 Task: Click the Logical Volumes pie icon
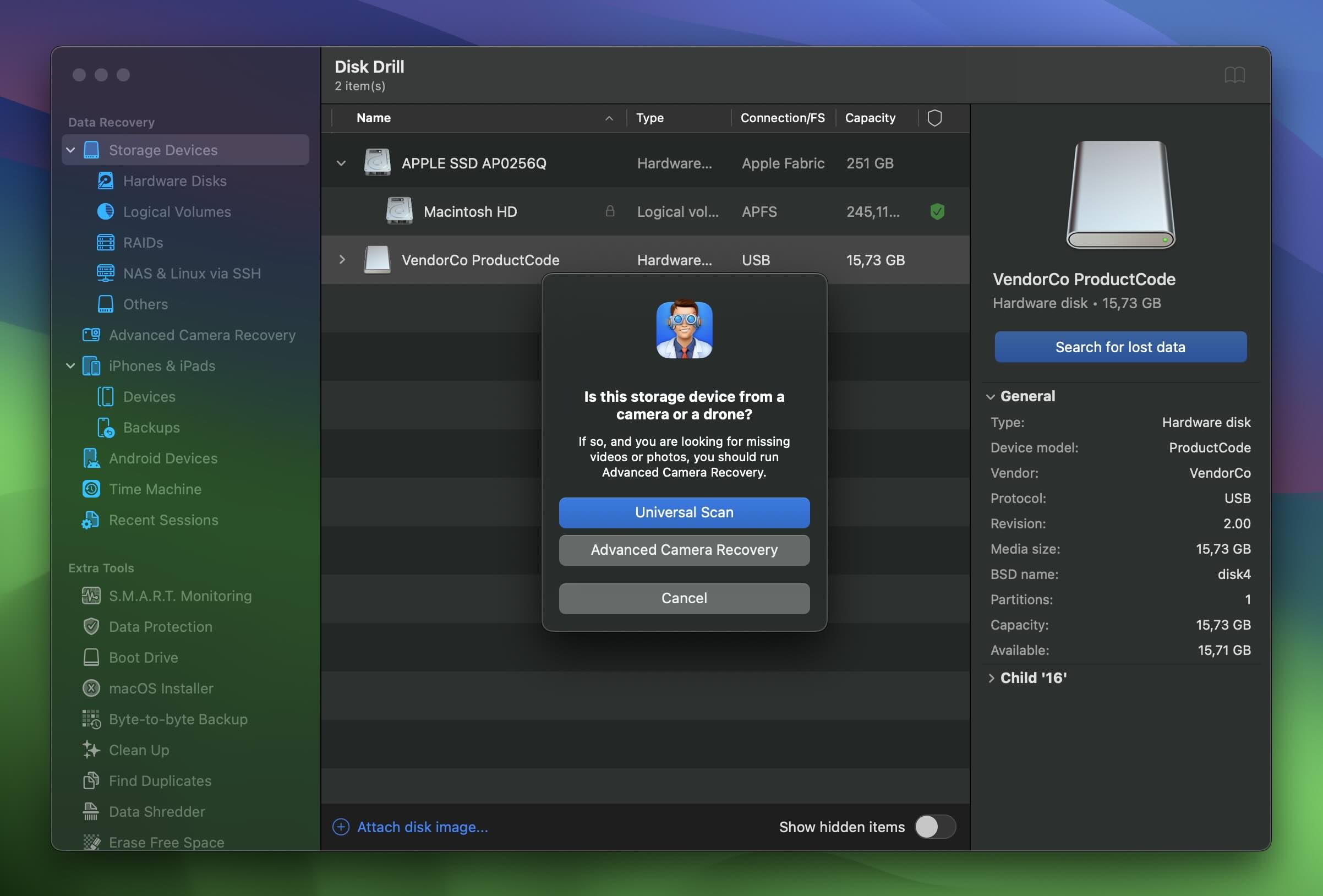point(105,212)
